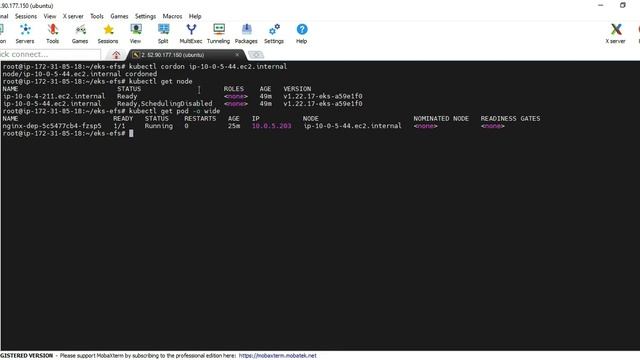Open a new terminal tab button
The width and height of the screenshot is (640, 360).
tap(256, 55)
